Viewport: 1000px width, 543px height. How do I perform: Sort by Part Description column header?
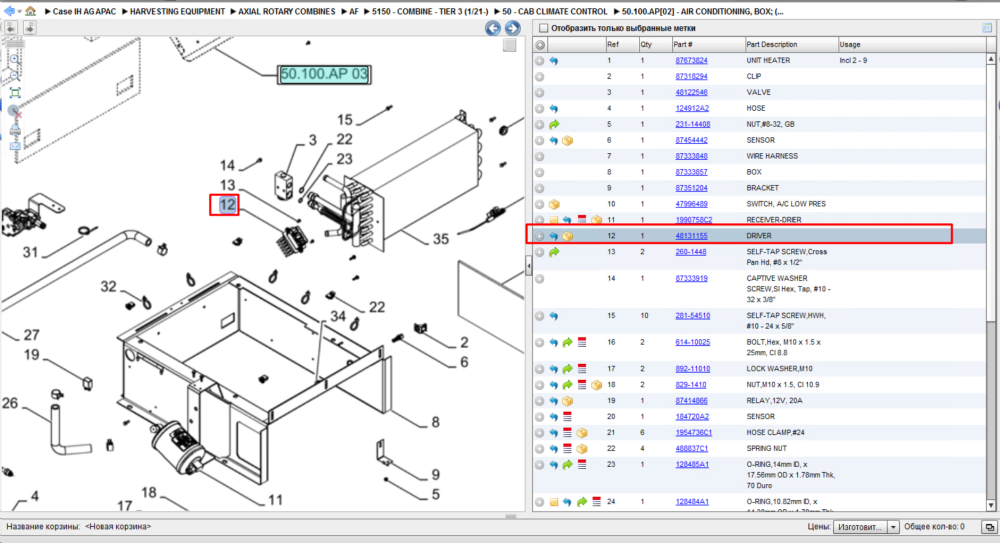[791, 45]
